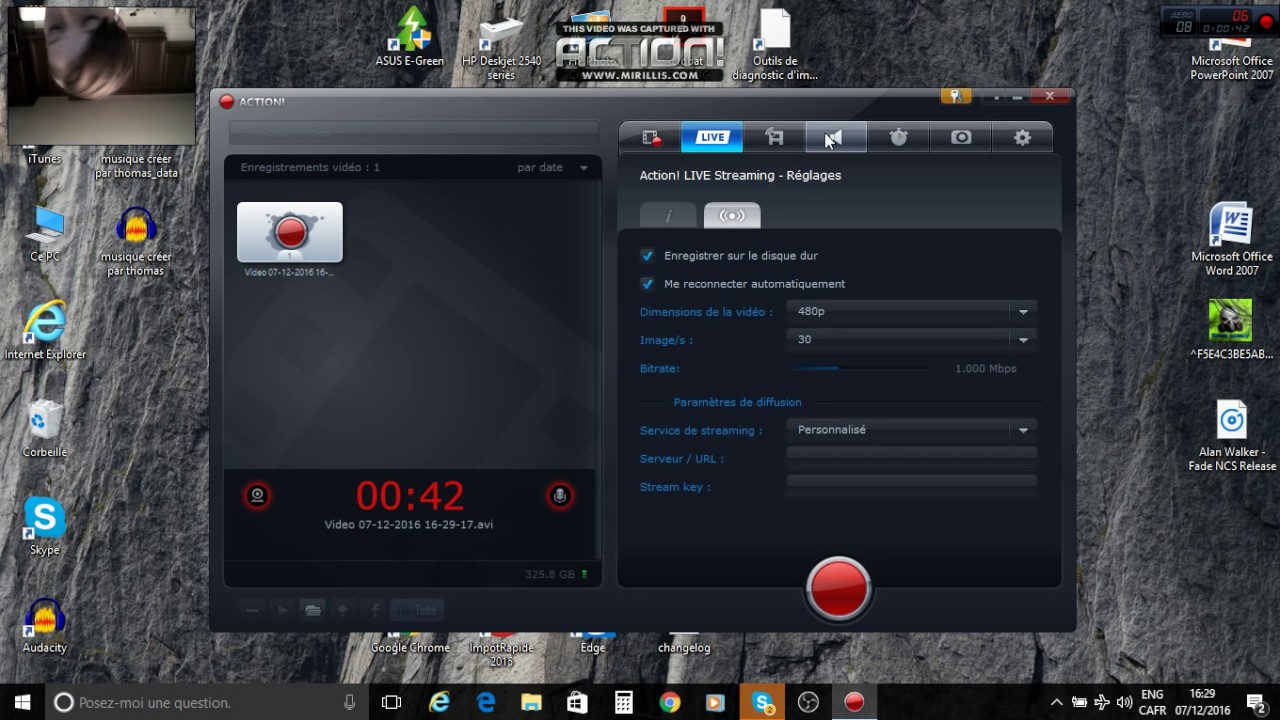Toggle Enregistrer sur le disque dur checkbox
Viewport: 1280px width, 720px height.
(647, 256)
